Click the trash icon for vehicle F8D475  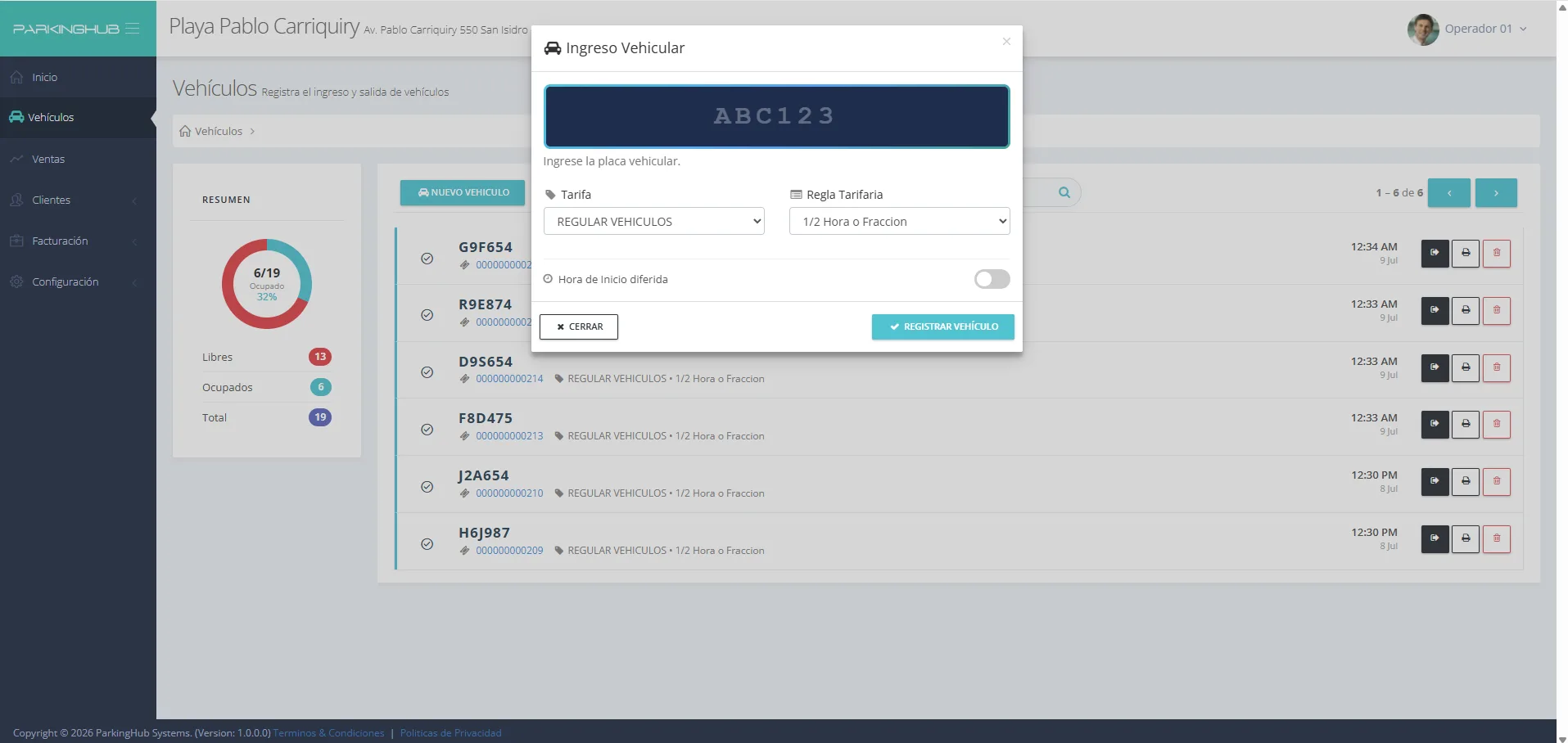tap(1497, 424)
